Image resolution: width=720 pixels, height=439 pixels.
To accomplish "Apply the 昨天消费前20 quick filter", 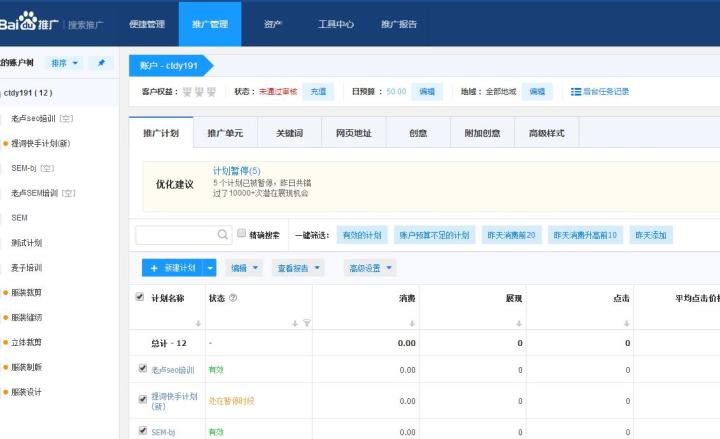I will (x=512, y=235).
